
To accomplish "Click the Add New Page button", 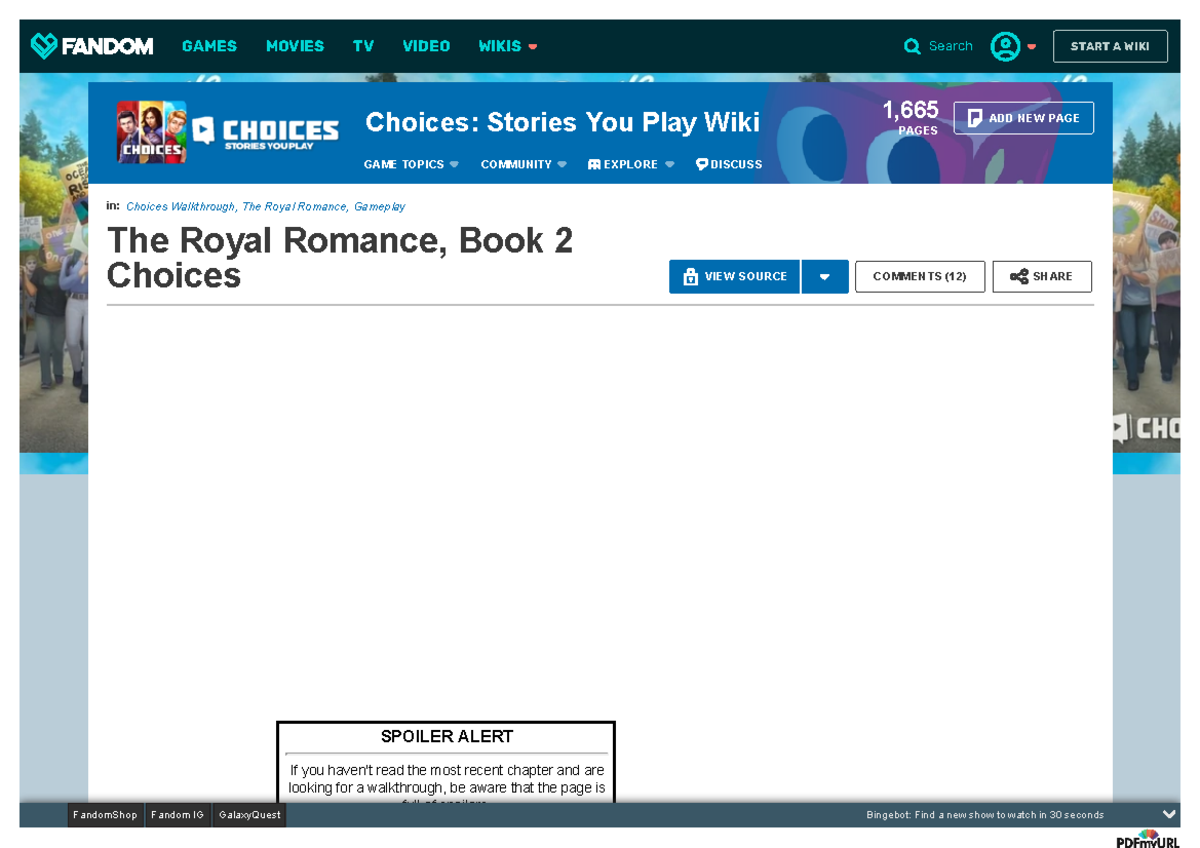I will point(1023,118).
